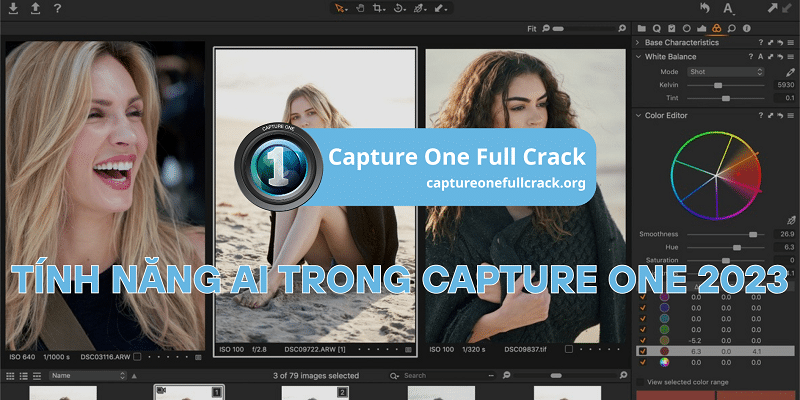Image resolution: width=800 pixels, height=400 pixels.
Task: Open the Quick tool tab marked Q
Action: [657, 29]
